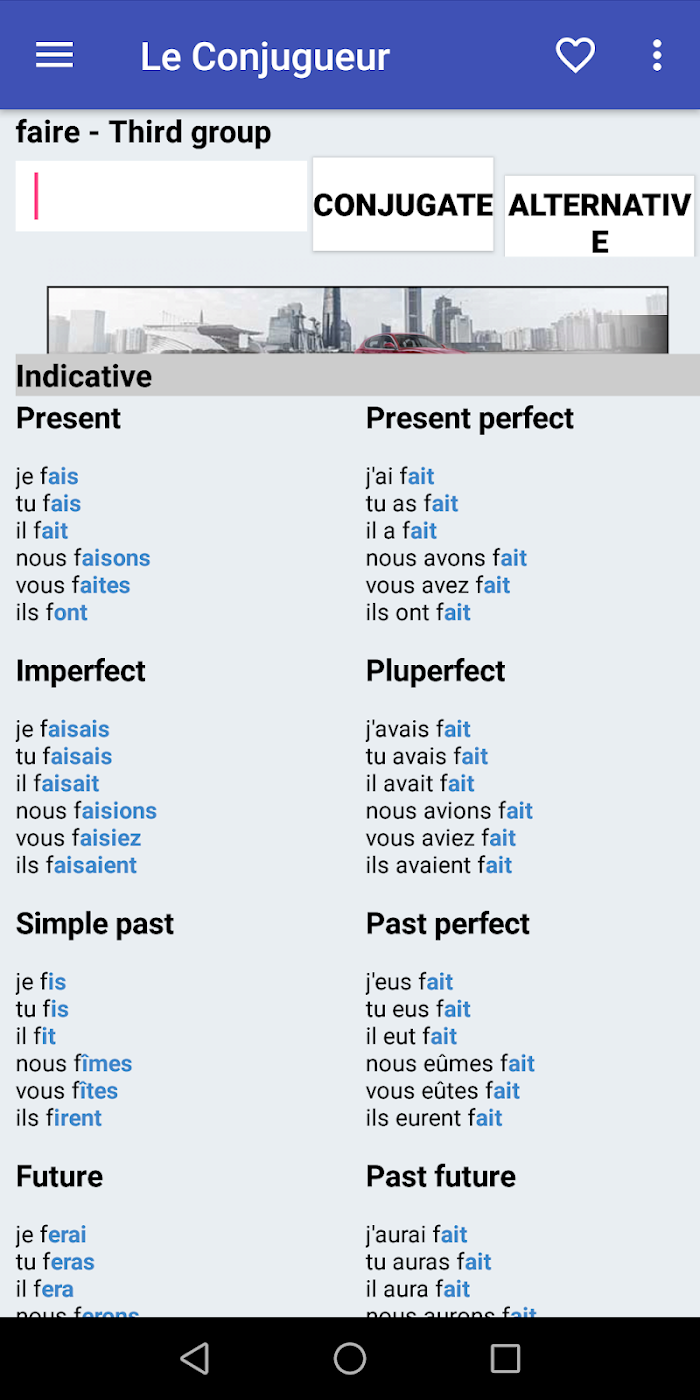Focus the verb input text field
Viewport: 700px width, 1400px height.
point(161,196)
